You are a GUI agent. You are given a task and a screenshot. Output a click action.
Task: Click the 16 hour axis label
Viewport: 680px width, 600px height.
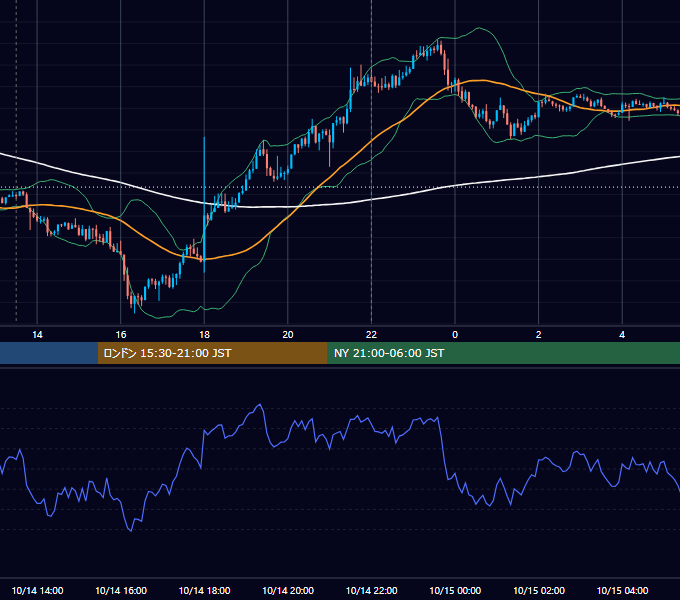[121, 335]
